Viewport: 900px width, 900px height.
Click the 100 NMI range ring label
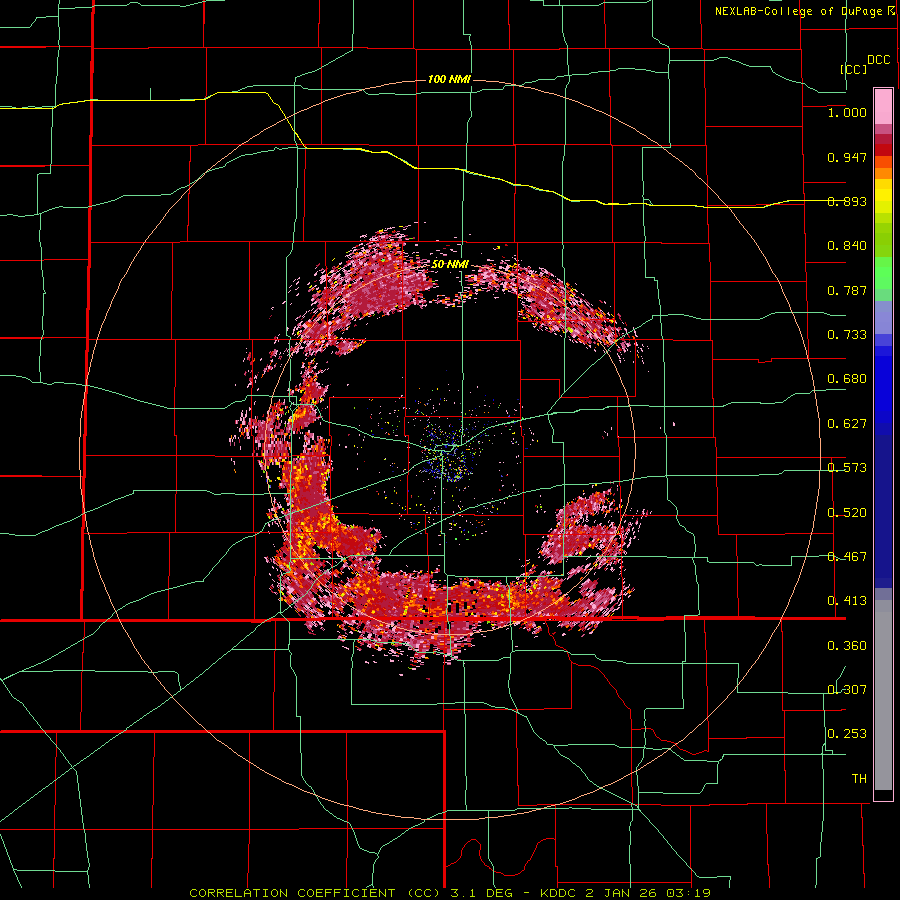tap(449, 79)
